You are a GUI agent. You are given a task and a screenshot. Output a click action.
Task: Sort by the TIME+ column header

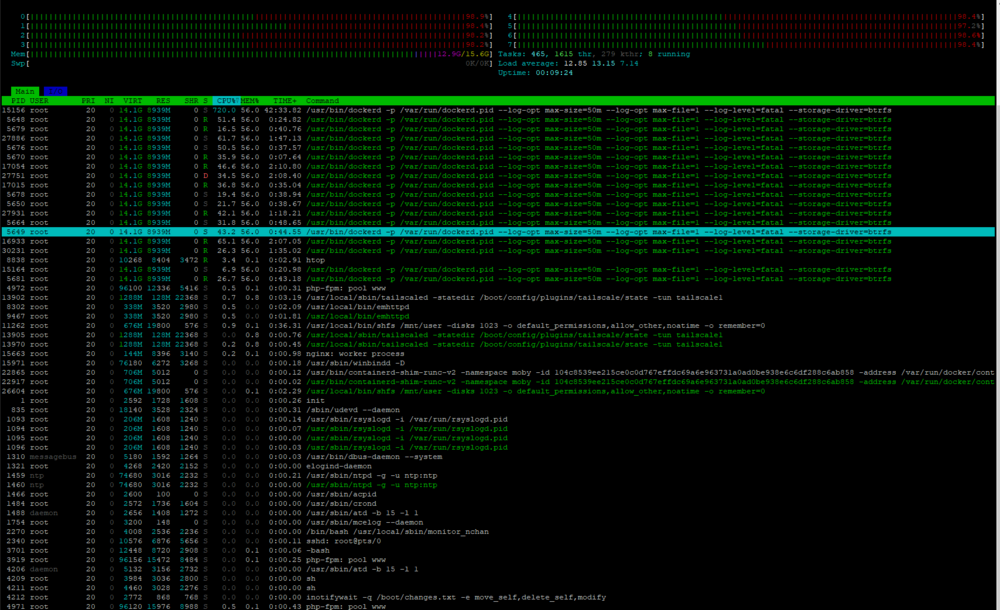click(x=284, y=101)
